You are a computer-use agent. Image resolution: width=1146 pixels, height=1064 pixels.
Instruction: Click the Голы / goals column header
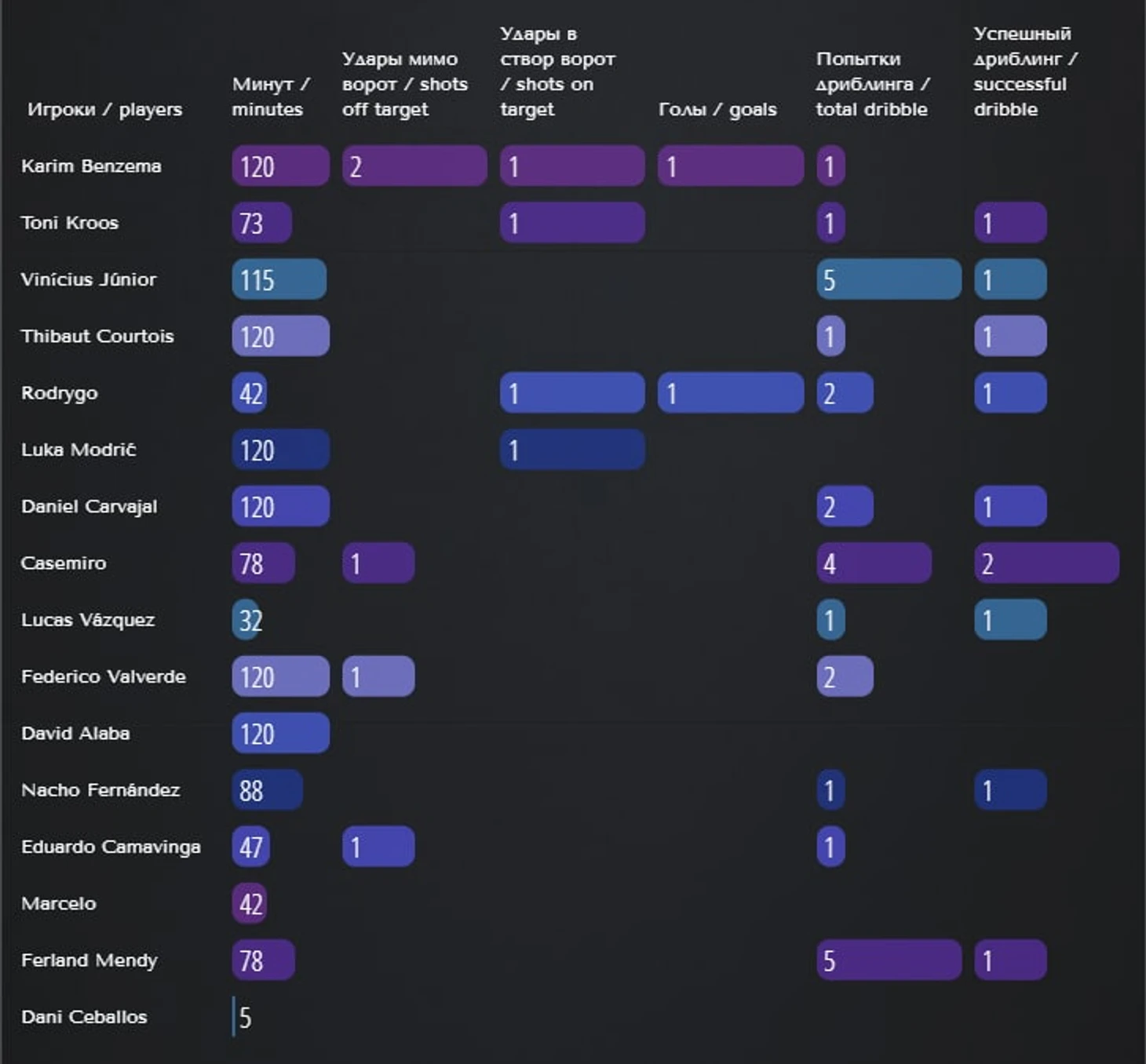coord(717,109)
